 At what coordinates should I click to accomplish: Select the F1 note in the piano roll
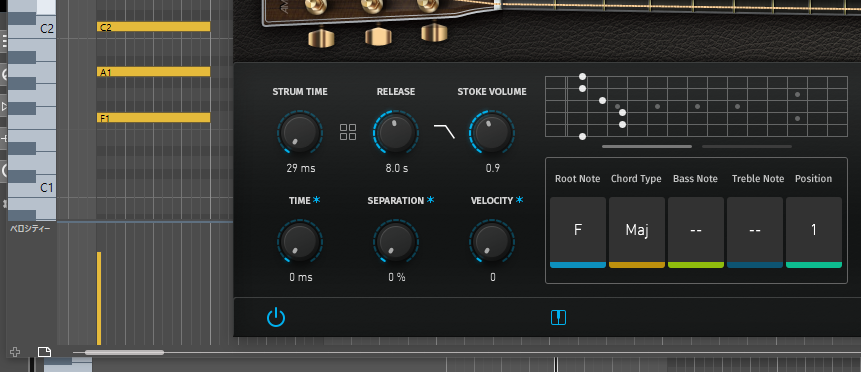coord(154,118)
